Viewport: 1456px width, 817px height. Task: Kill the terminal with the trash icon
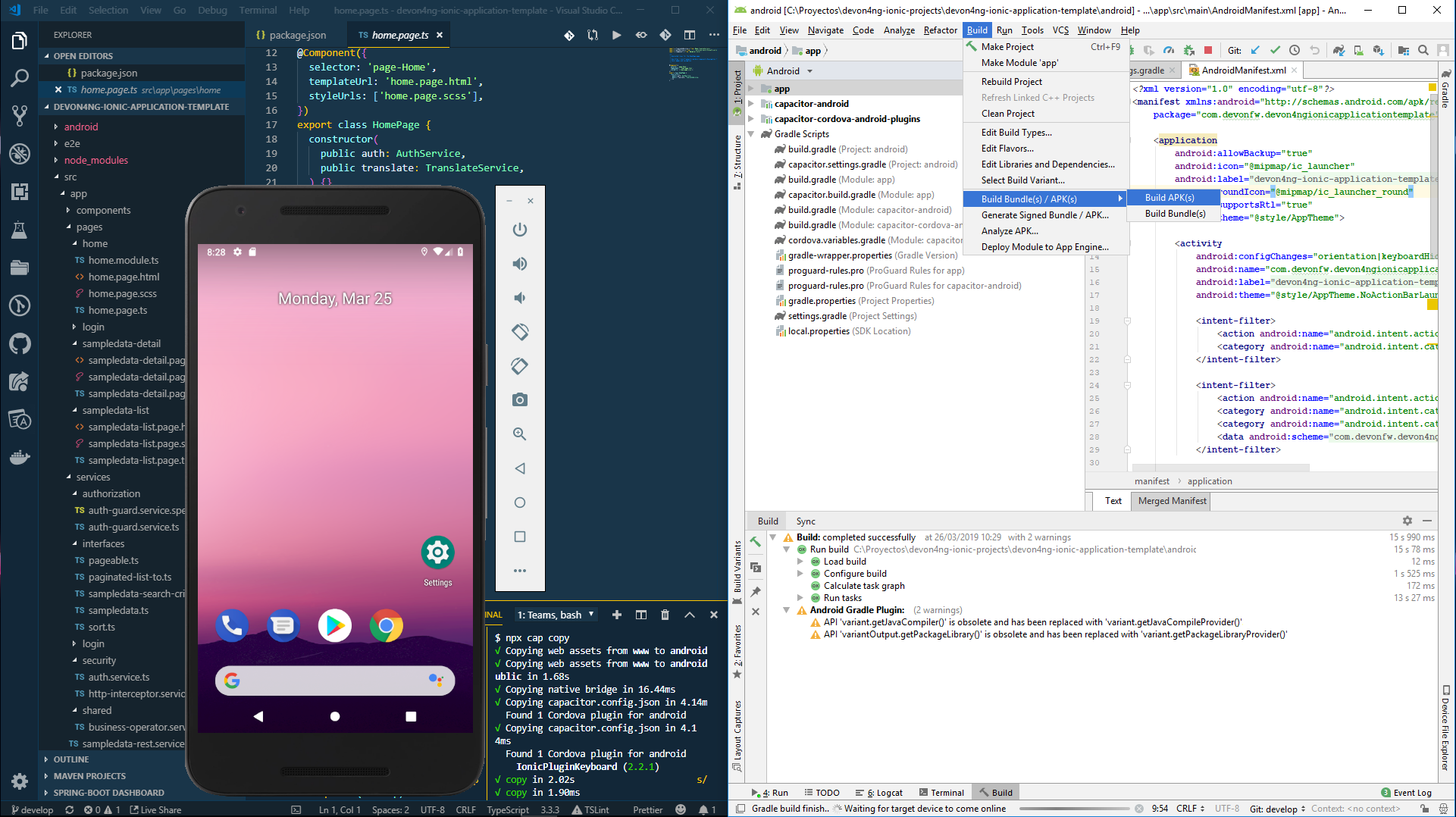tap(665, 615)
